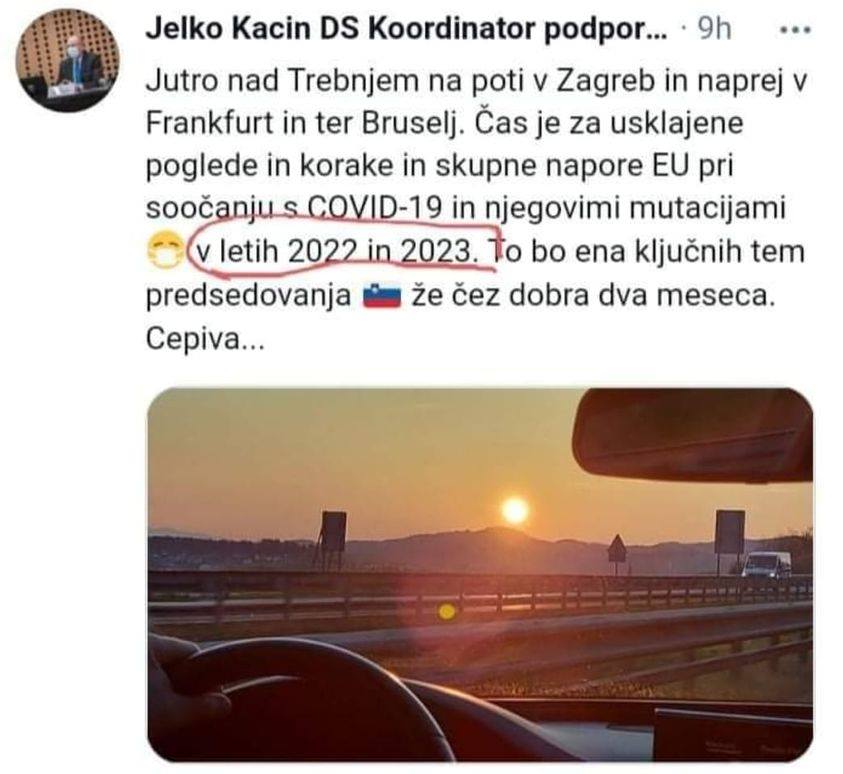843x774 pixels.
Task: Expand truncated text at 'Cepiva...'
Action: (x=205, y=339)
